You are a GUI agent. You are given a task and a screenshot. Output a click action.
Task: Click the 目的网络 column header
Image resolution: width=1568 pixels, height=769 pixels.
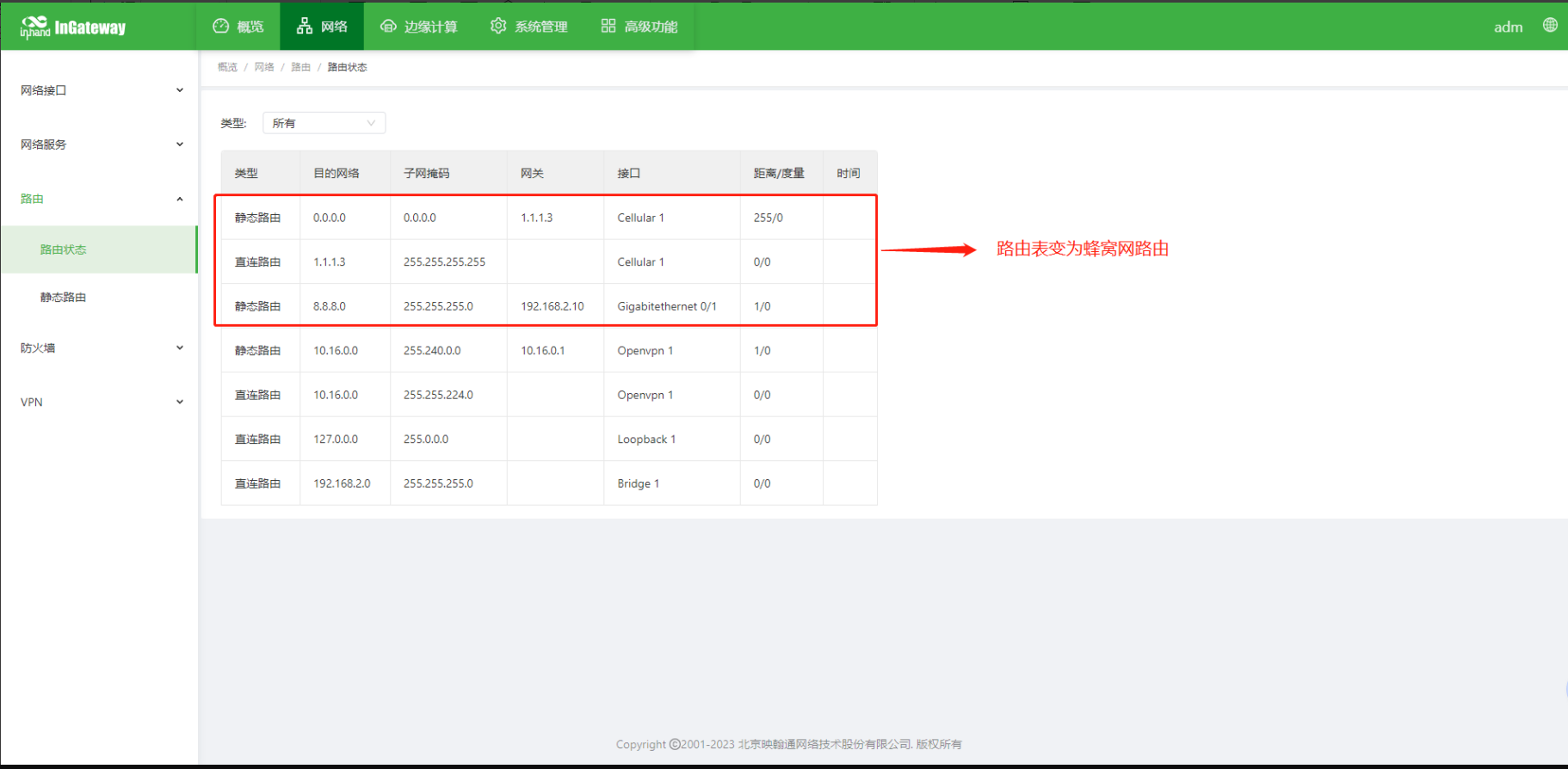pos(336,174)
